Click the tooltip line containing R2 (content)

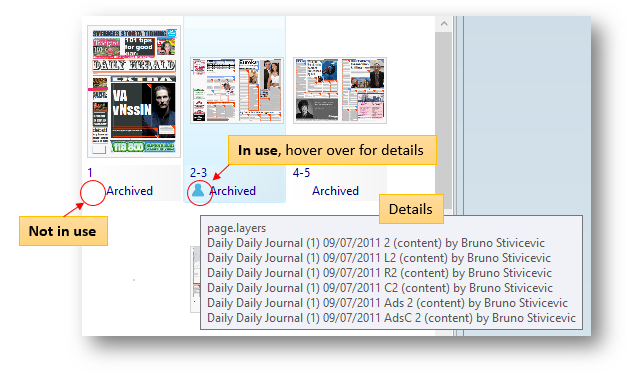tap(379, 273)
